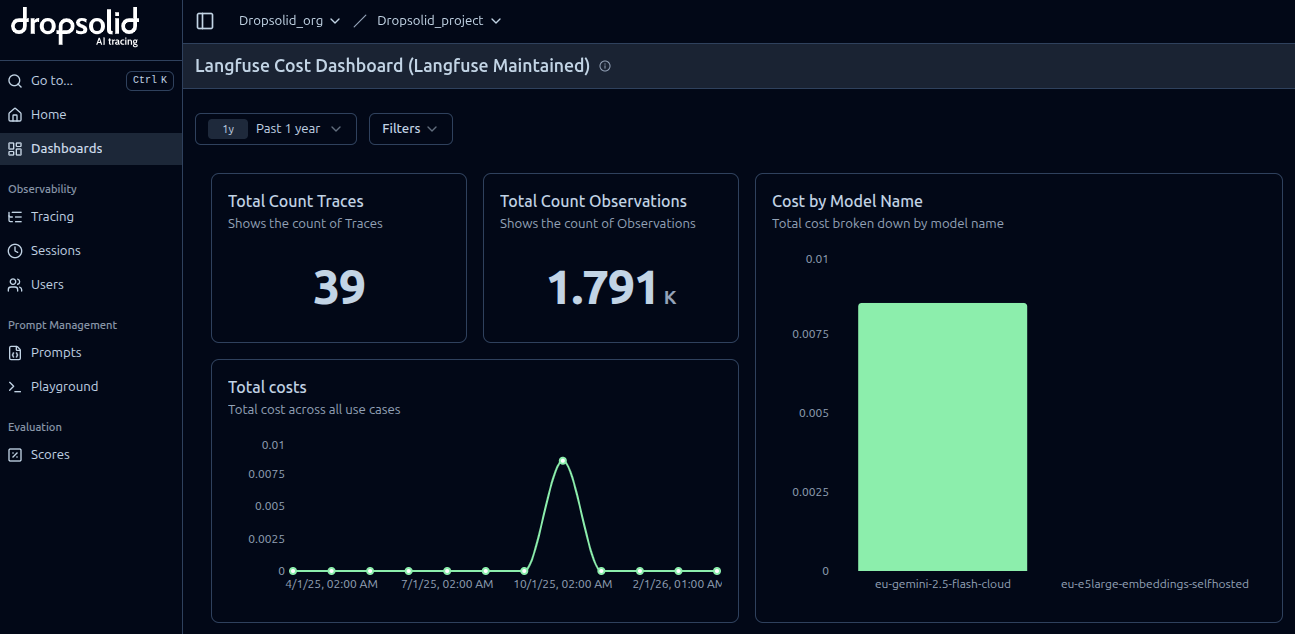
Task: Click the eu-gemini-2.5-flash-cloud axis label
Action: click(942, 584)
